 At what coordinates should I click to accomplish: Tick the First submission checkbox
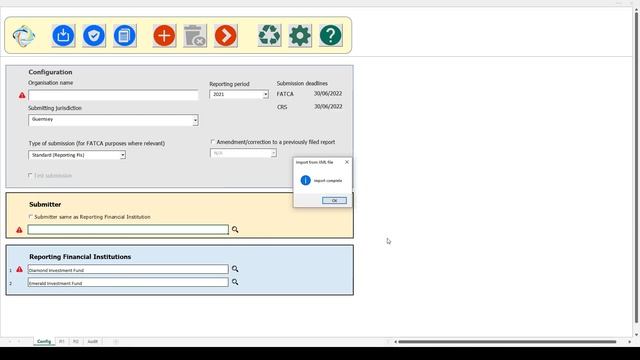pyautogui.click(x=30, y=175)
